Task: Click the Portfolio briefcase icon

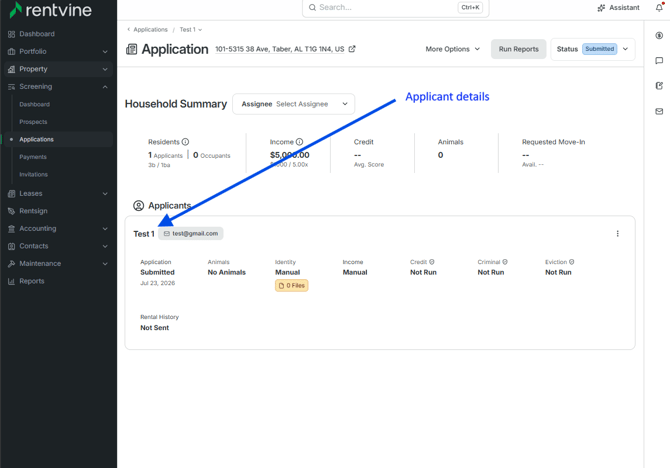Action: 12,52
